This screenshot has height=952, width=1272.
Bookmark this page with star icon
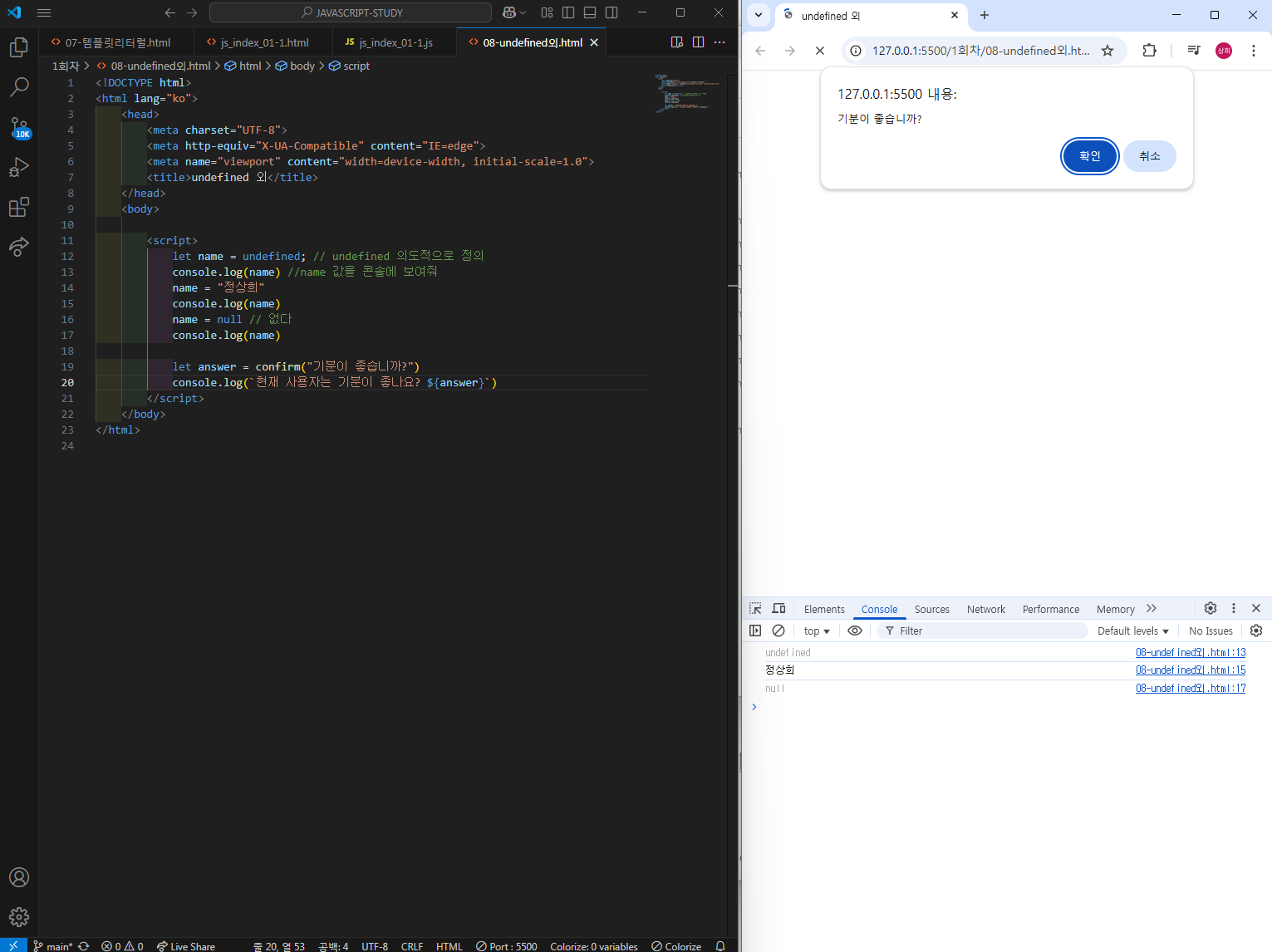click(1107, 51)
